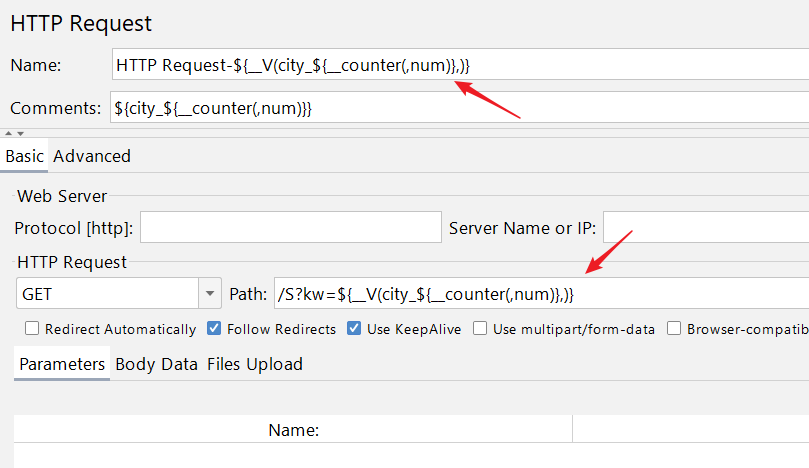809x468 pixels.
Task: Enable Use multipart/form-data checkbox
Action: 480,329
